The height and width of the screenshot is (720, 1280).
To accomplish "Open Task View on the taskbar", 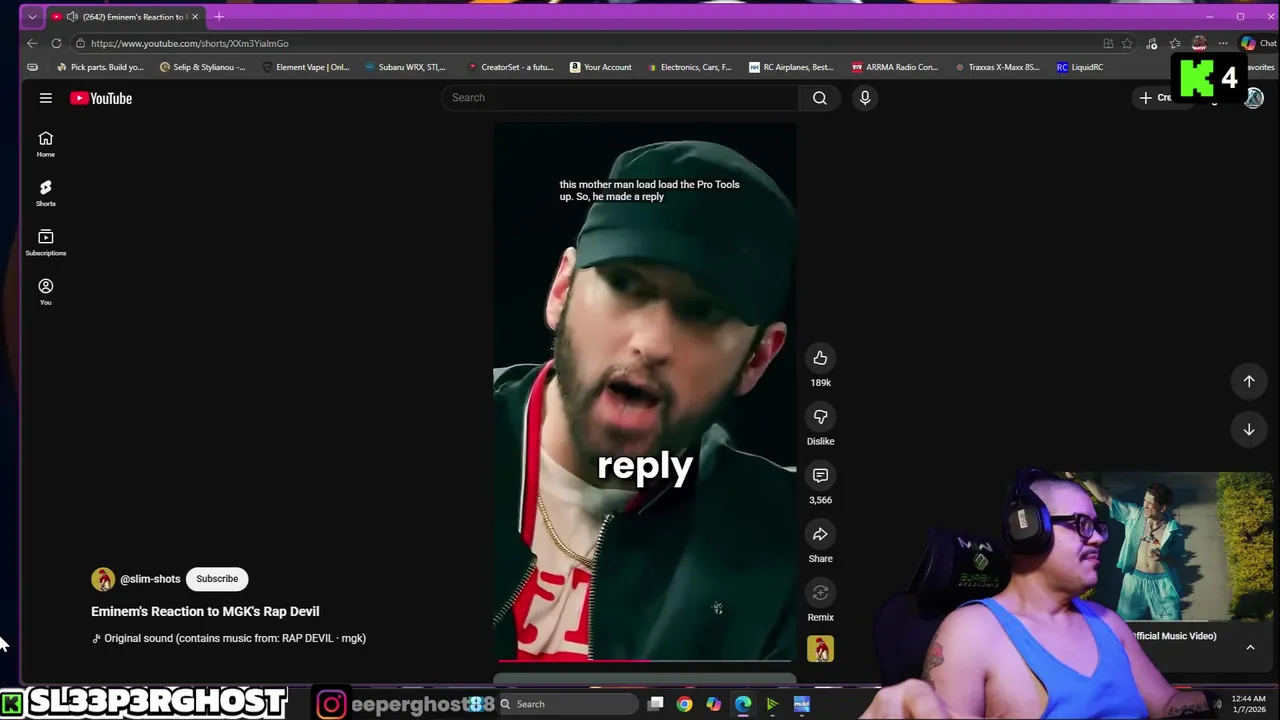I will click(x=655, y=704).
